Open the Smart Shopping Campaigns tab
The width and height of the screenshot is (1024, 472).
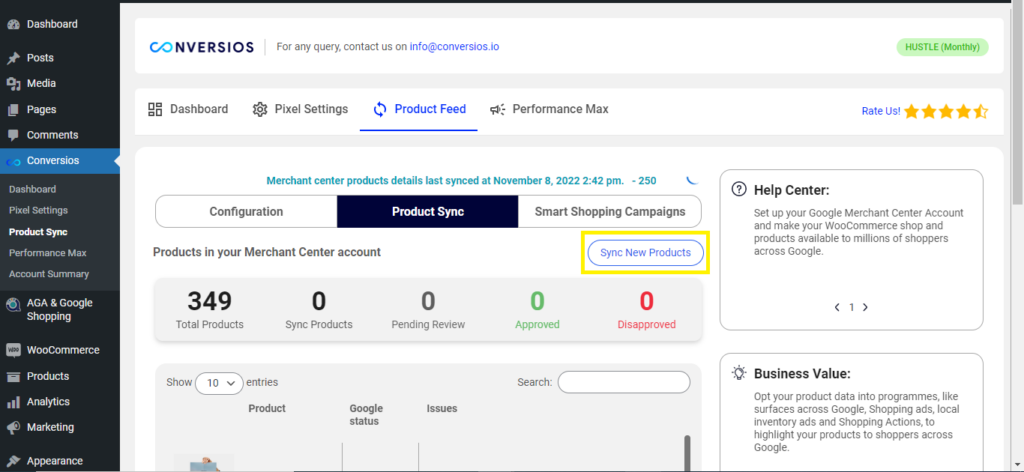[610, 212]
